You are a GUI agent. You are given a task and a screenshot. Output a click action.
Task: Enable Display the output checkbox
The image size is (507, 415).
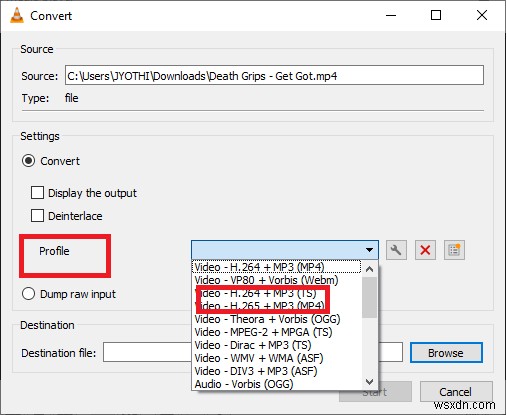click(x=37, y=193)
